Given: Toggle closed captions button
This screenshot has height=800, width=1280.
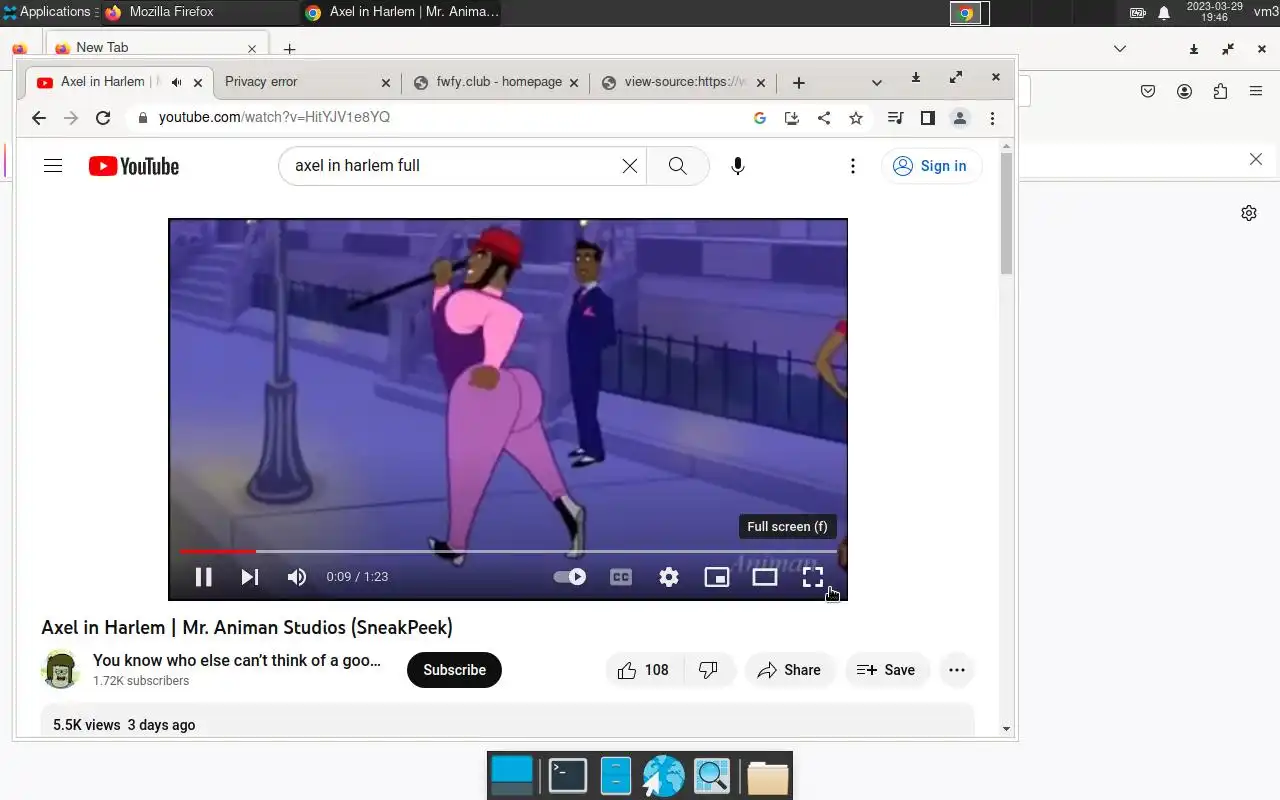Looking at the screenshot, I should click(x=621, y=577).
